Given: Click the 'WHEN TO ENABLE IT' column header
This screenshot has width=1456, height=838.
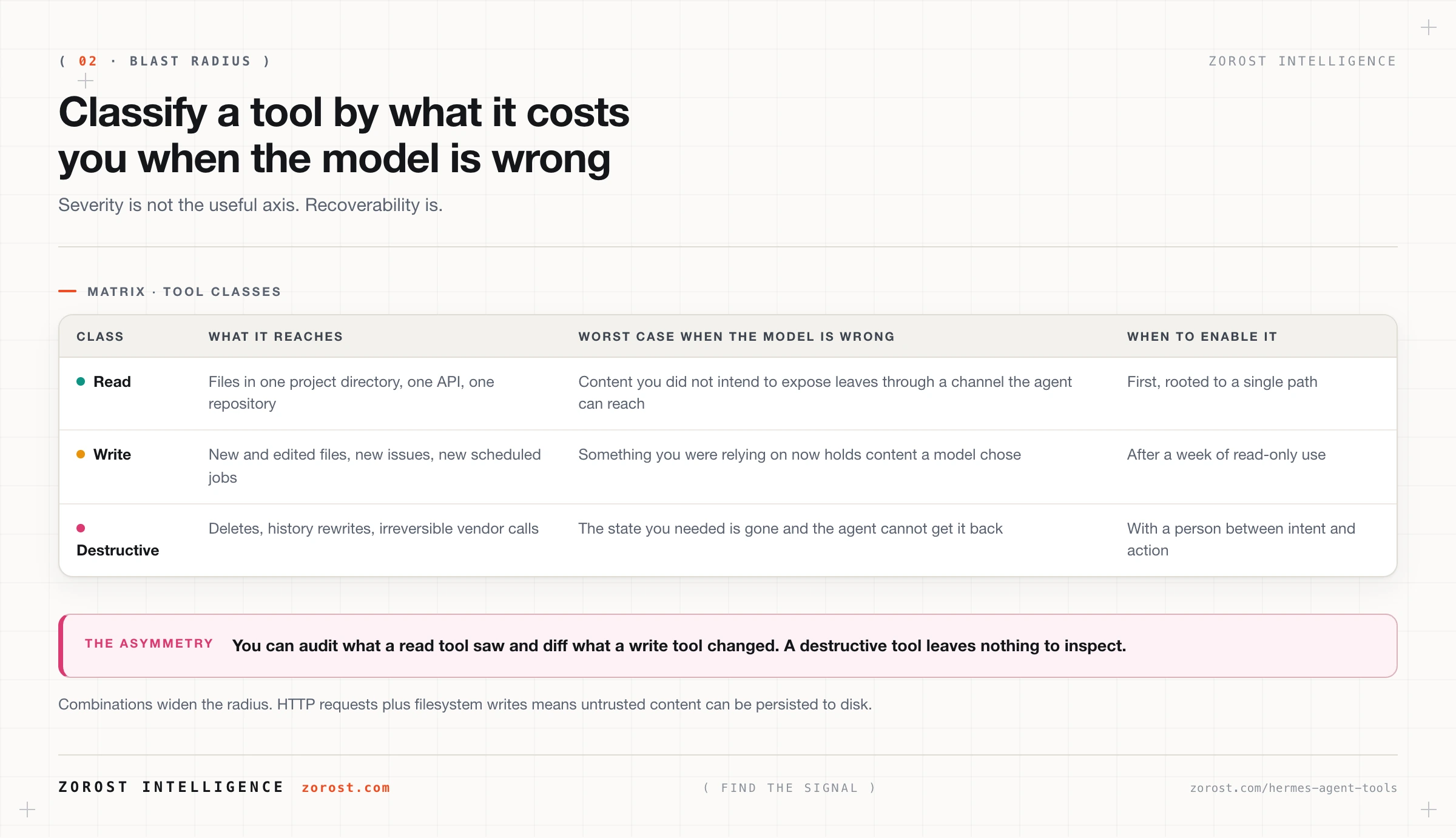Looking at the screenshot, I should (x=1202, y=337).
